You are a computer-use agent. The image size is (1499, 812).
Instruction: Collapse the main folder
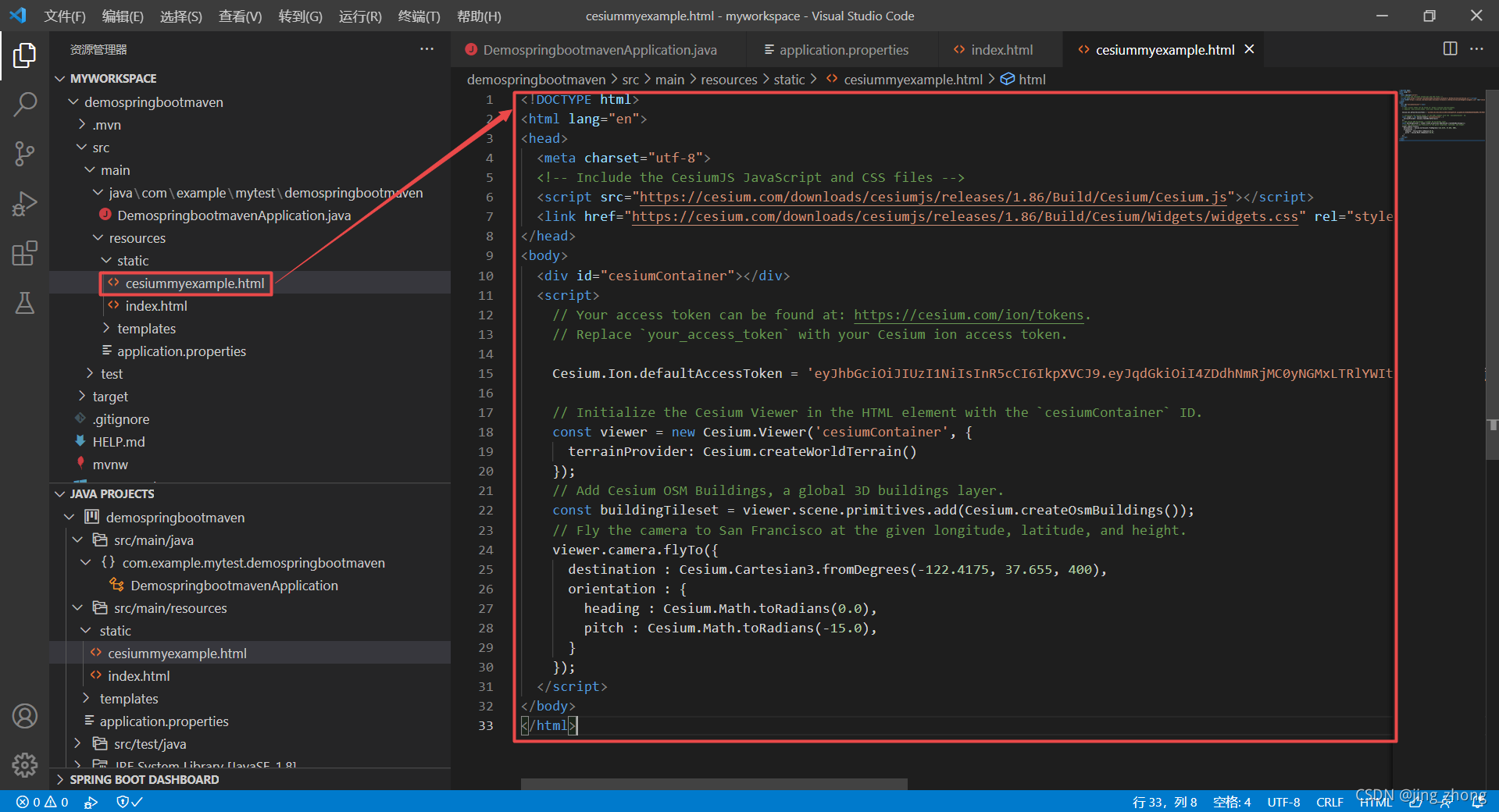(115, 170)
